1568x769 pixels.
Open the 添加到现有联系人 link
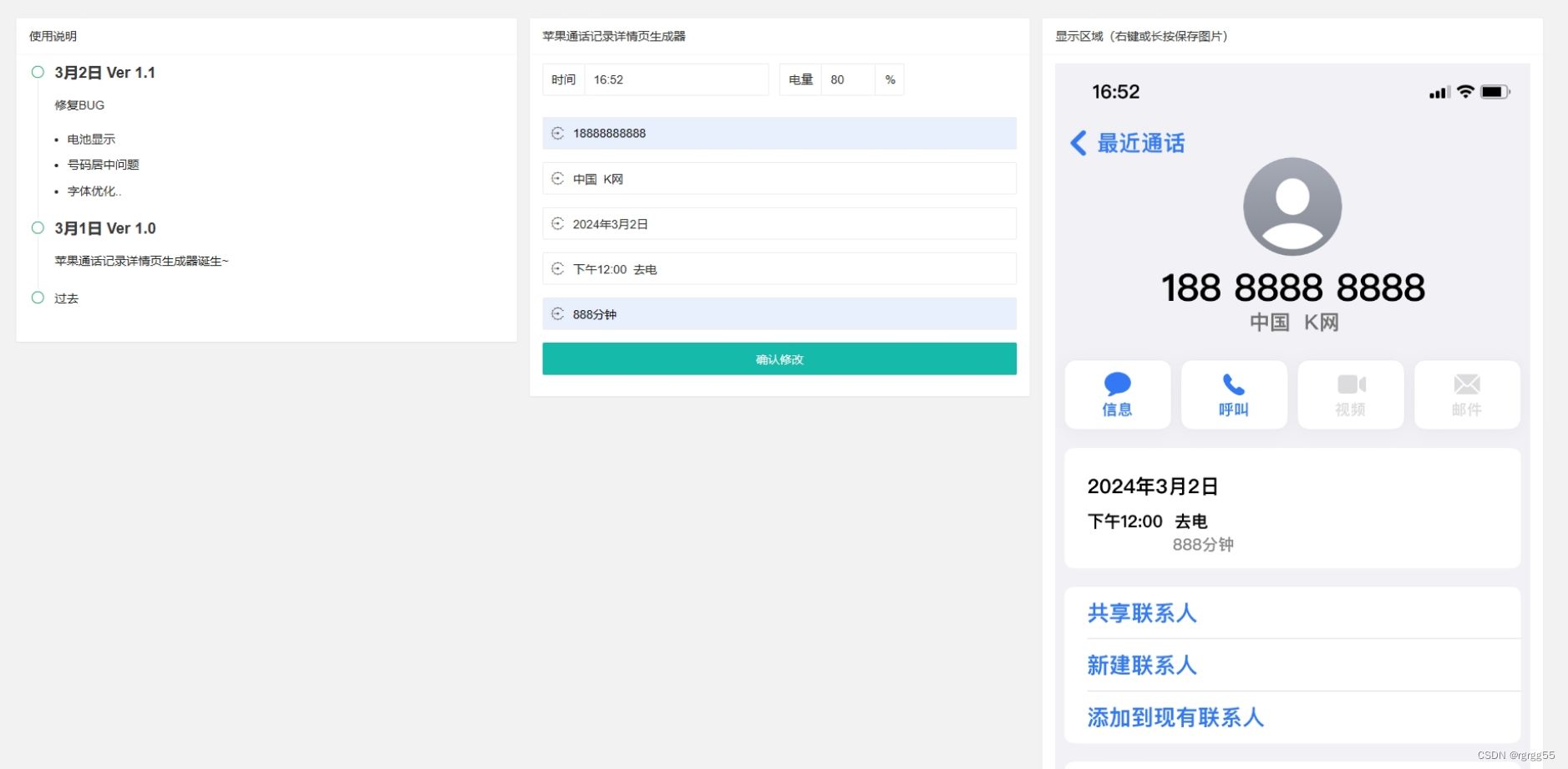pos(1175,717)
